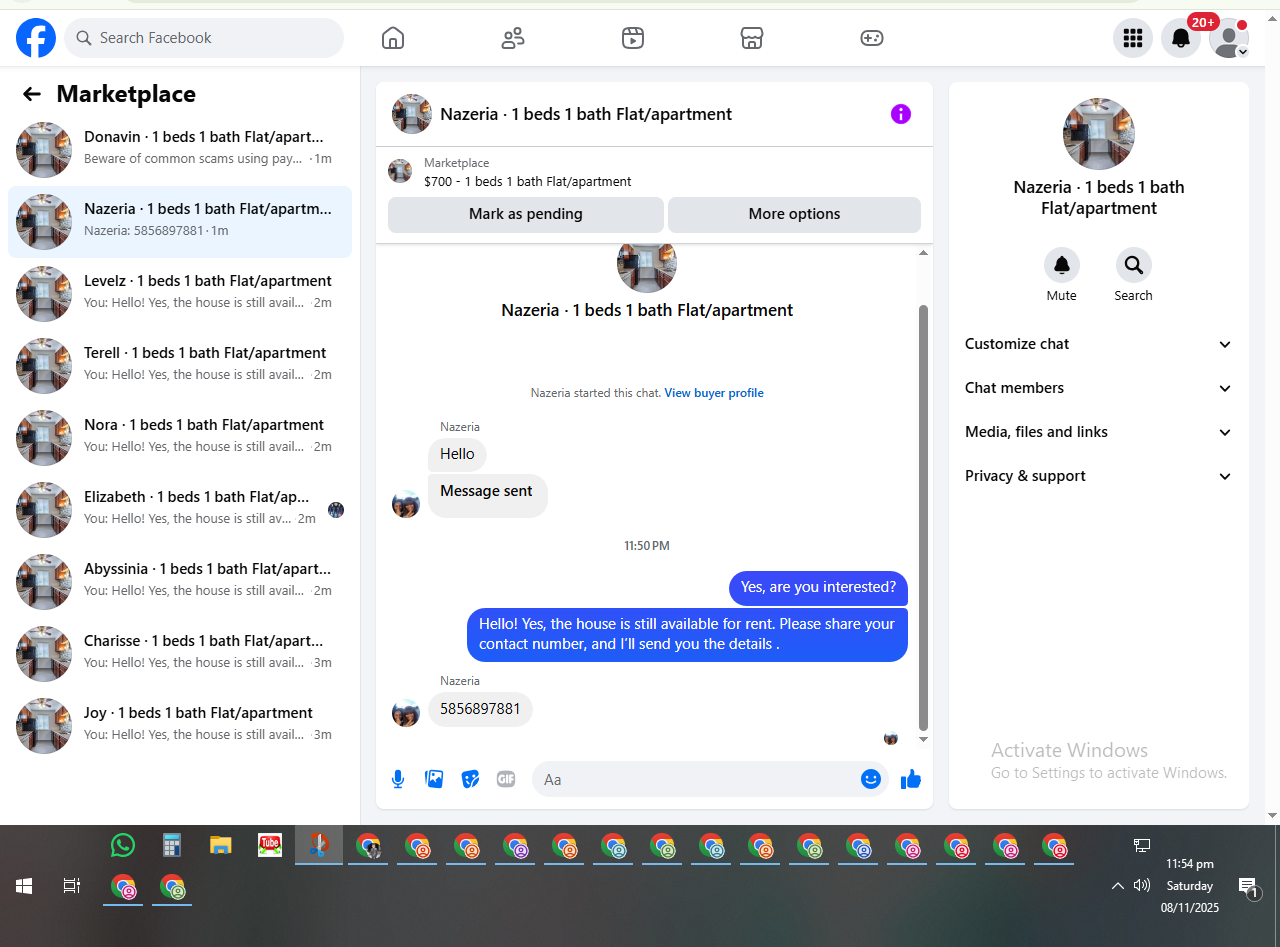
Task: Open the Joy conversation
Action: click(x=180, y=726)
